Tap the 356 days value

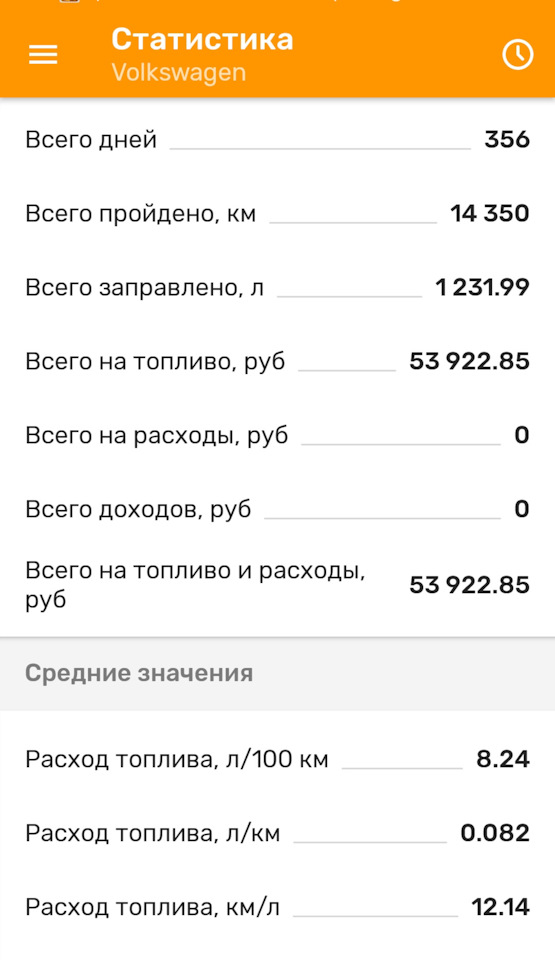(507, 140)
